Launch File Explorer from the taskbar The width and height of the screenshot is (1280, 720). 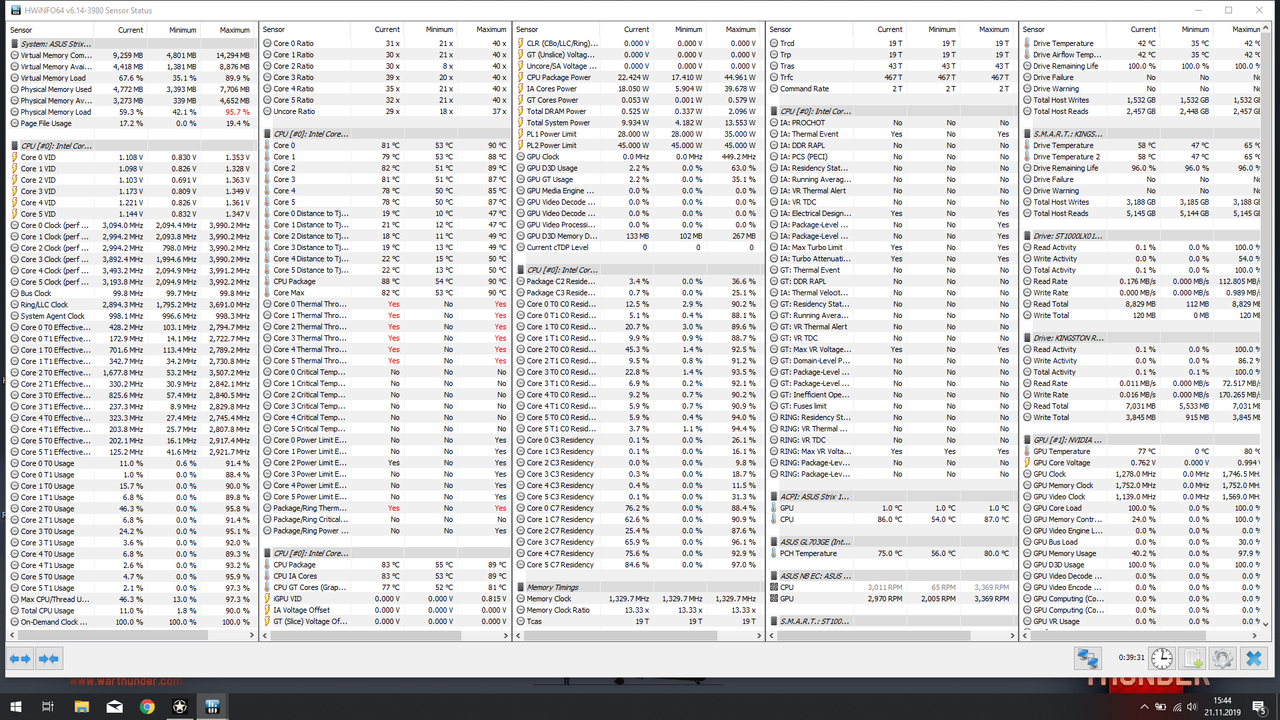[83, 706]
